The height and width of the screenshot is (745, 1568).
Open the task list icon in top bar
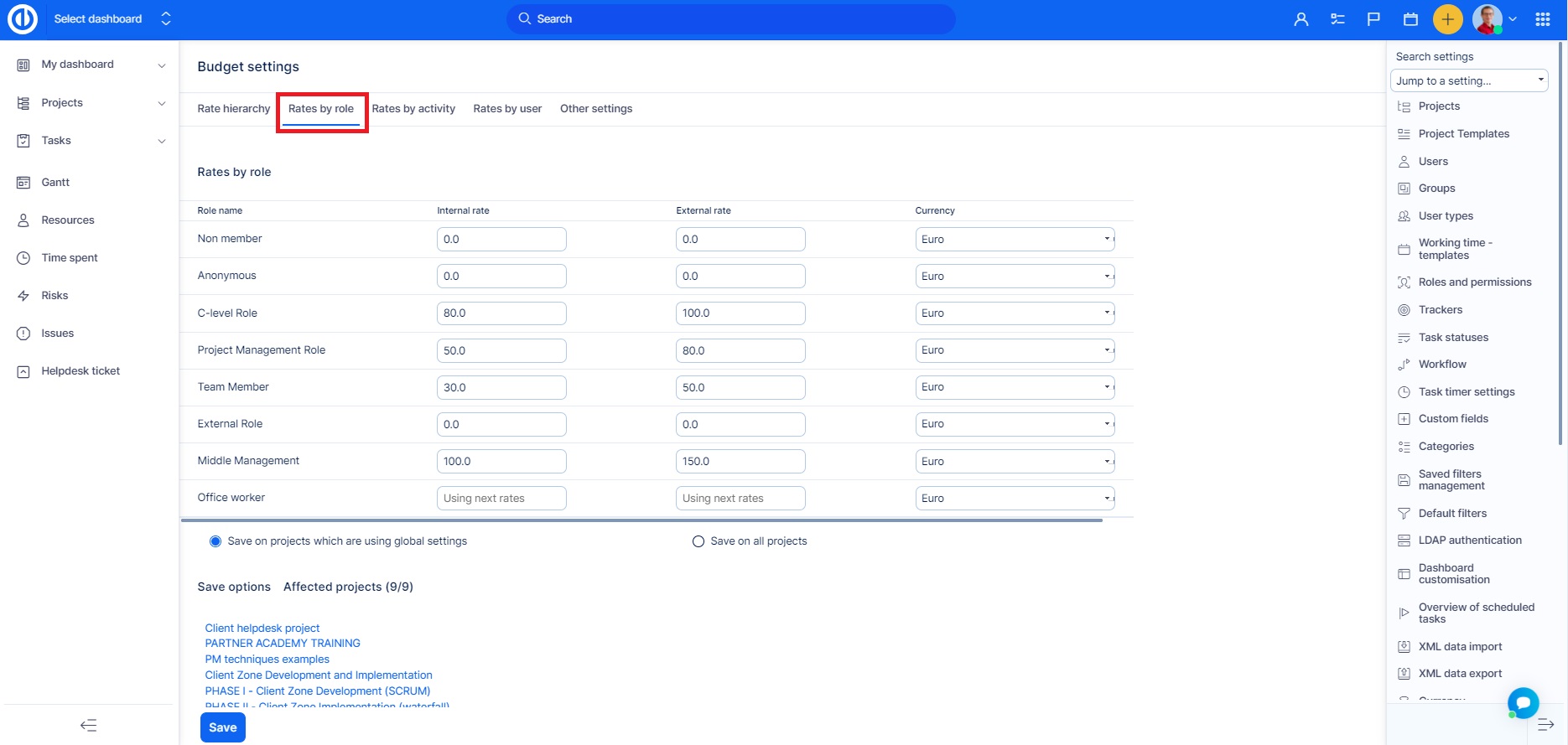(1337, 19)
